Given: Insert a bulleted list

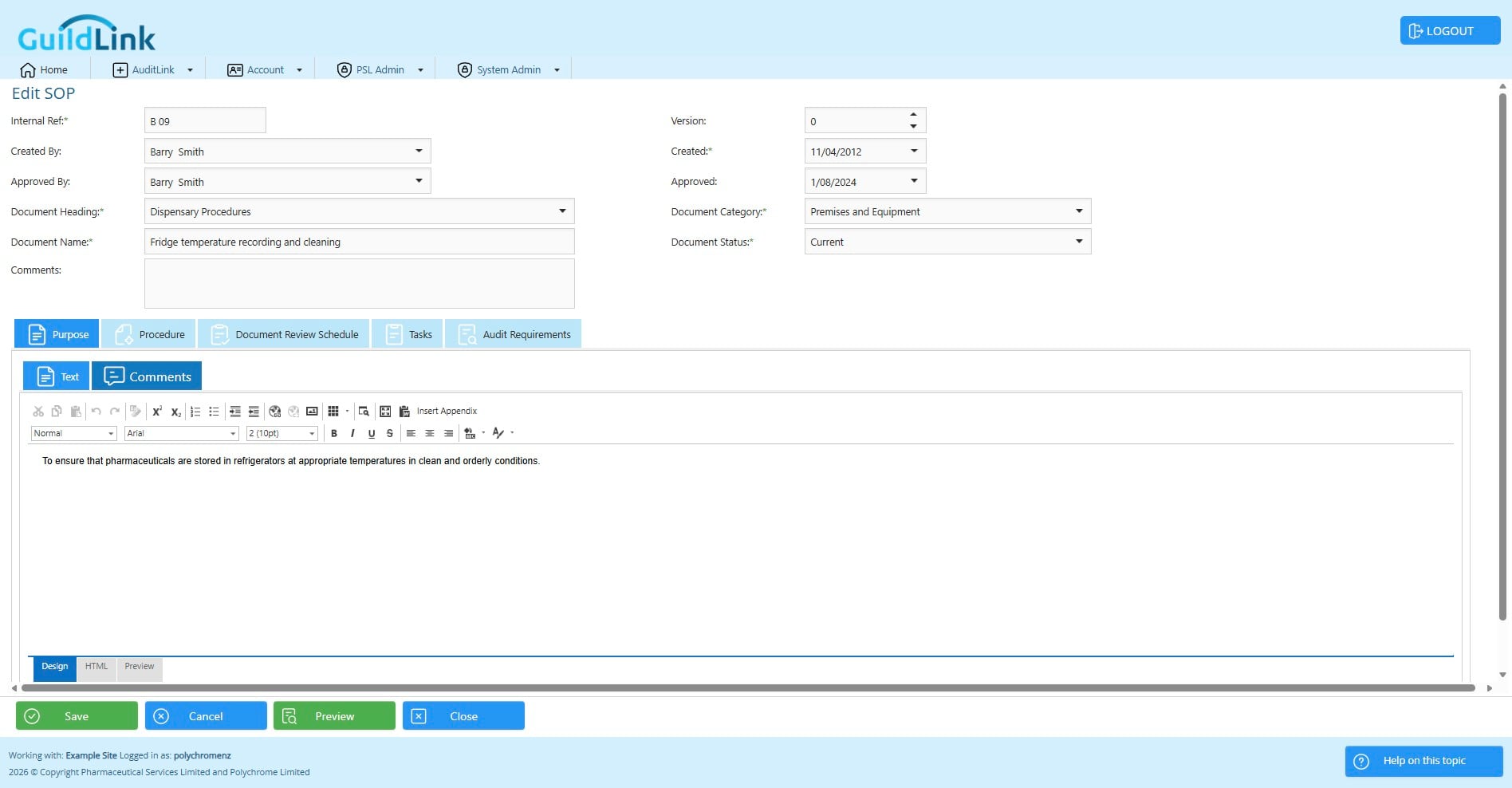Looking at the screenshot, I should [214, 412].
